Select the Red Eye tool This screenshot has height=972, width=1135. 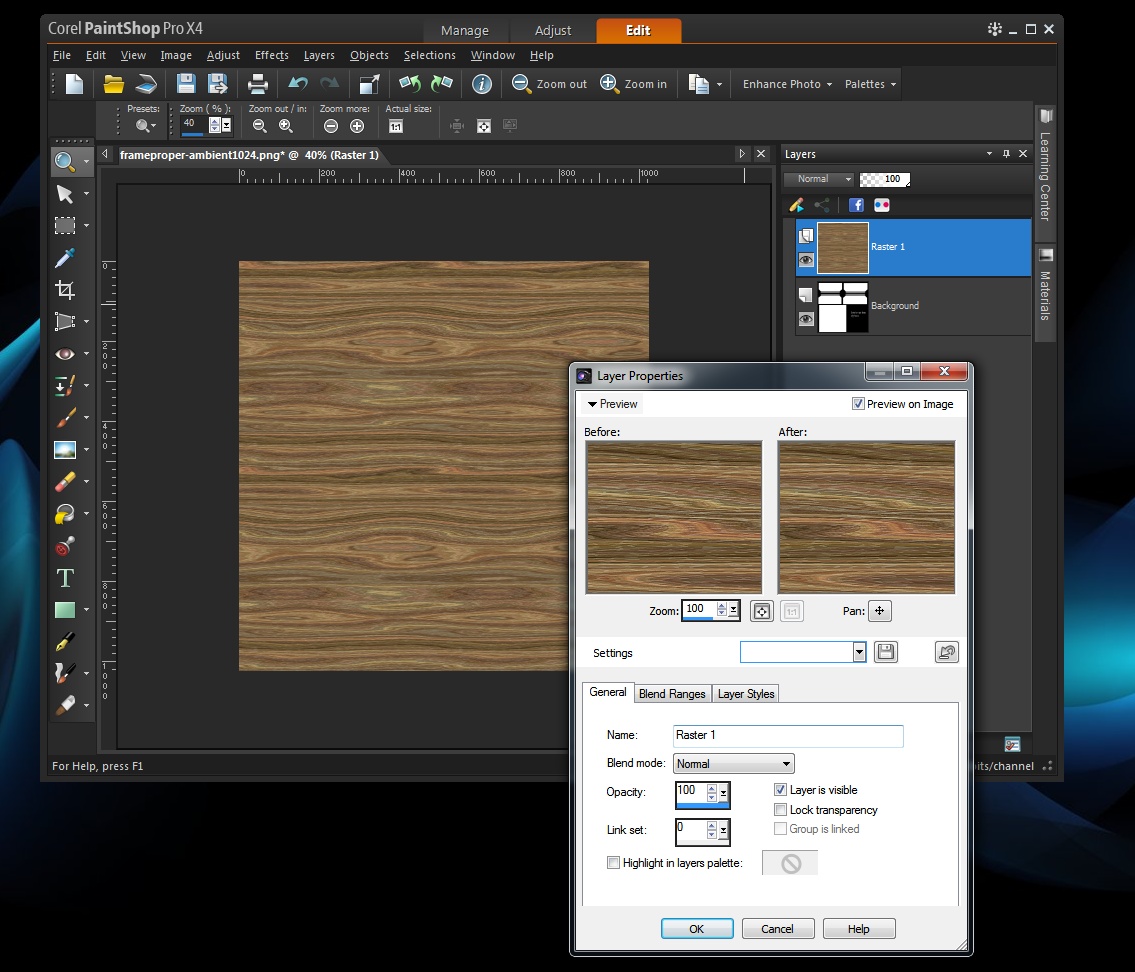[65, 354]
